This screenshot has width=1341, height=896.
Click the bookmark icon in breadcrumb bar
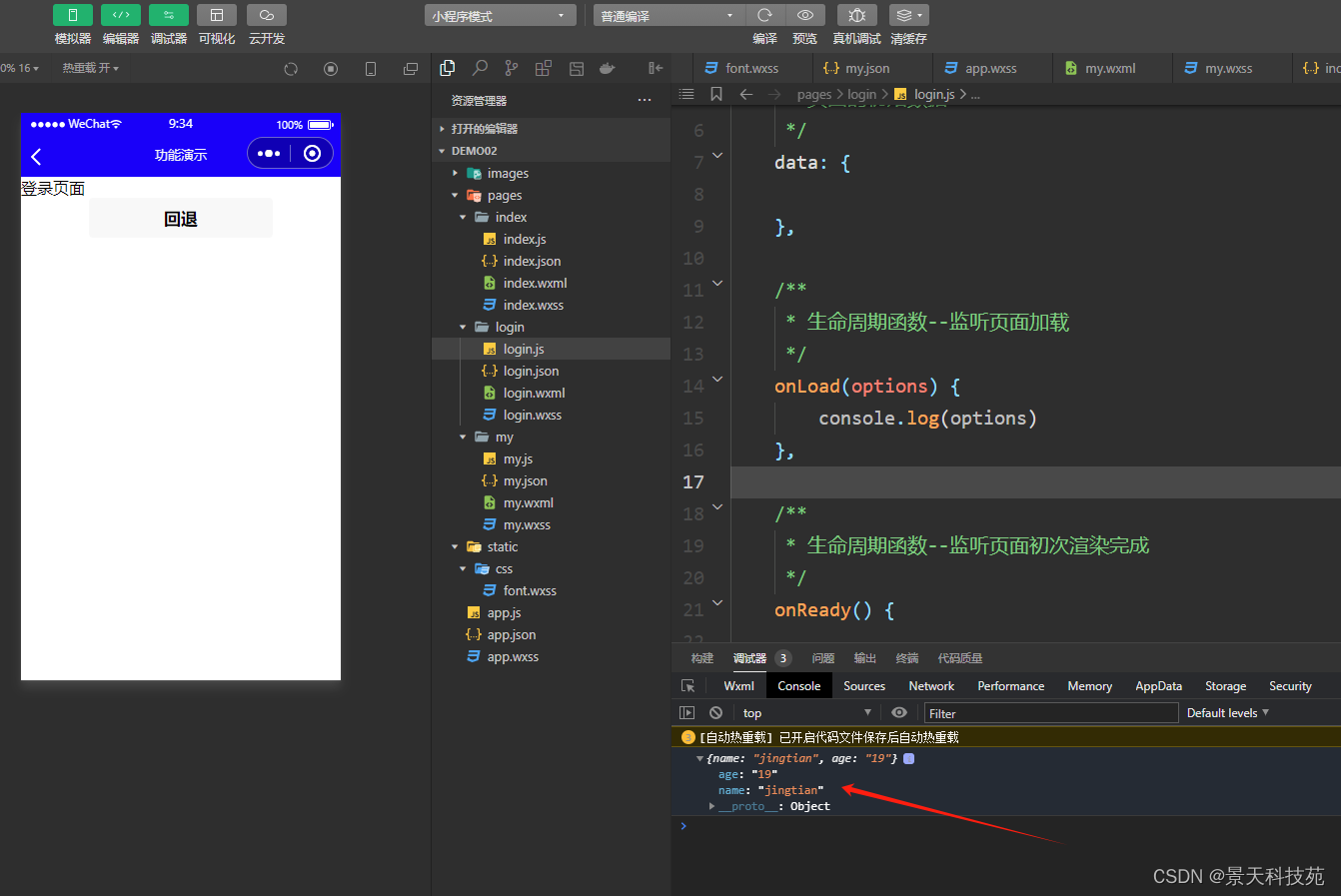pyautogui.click(x=716, y=94)
